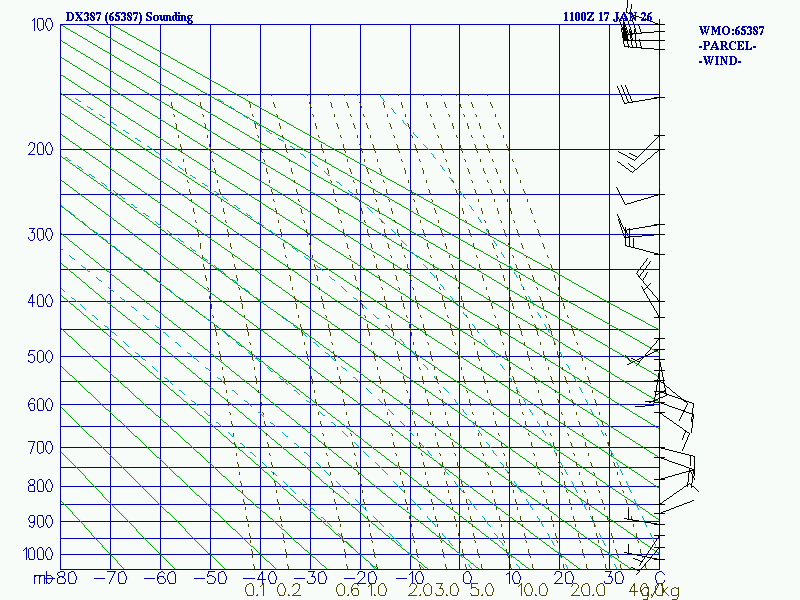Viewport: 800px width, 600px height.
Task: Pick the 700 pressure axis label
Action: click(40, 447)
